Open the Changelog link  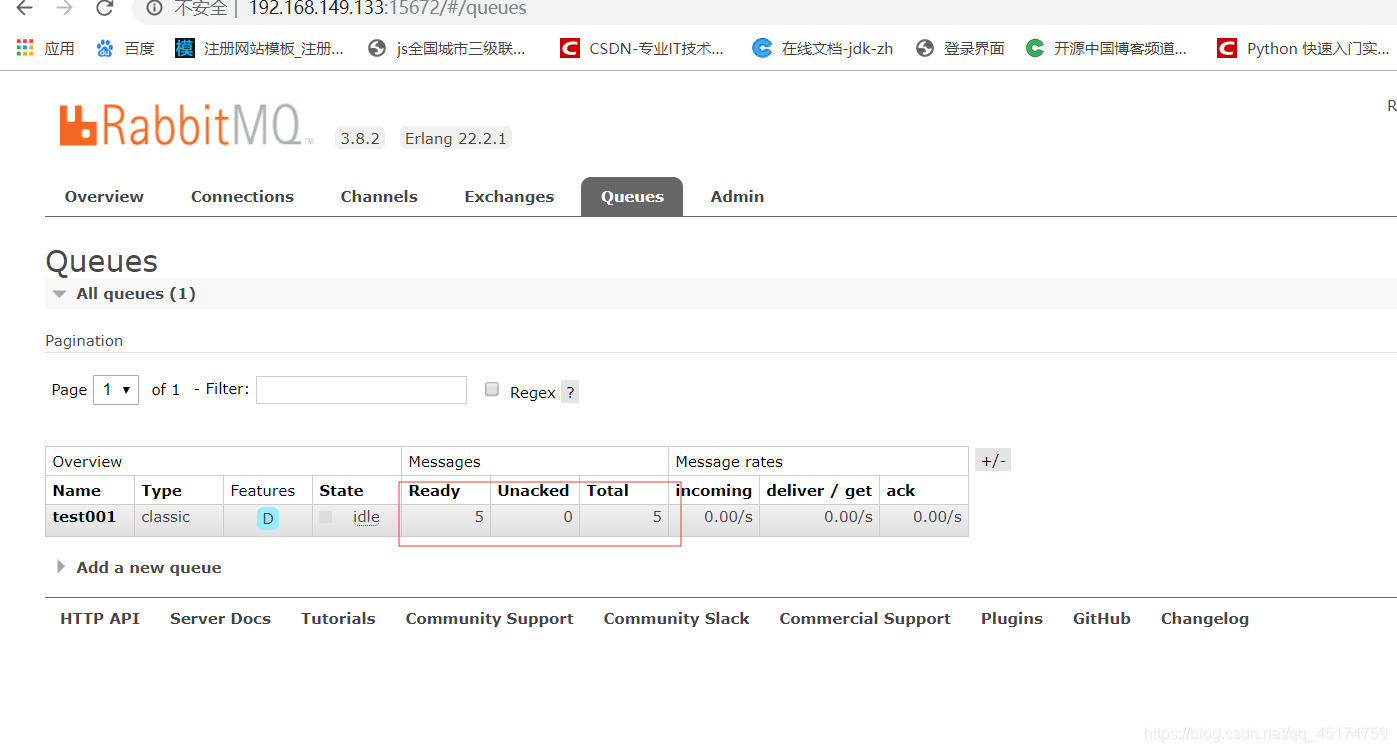[x=1204, y=618]
